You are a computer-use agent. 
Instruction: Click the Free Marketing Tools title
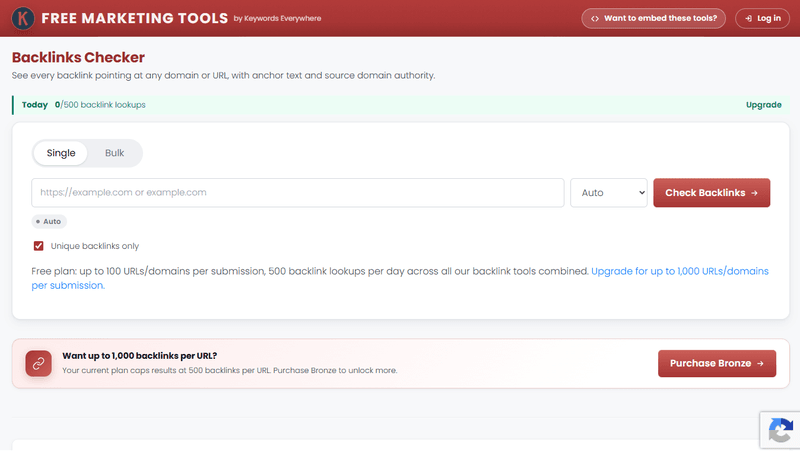click(x=135, y=18)
